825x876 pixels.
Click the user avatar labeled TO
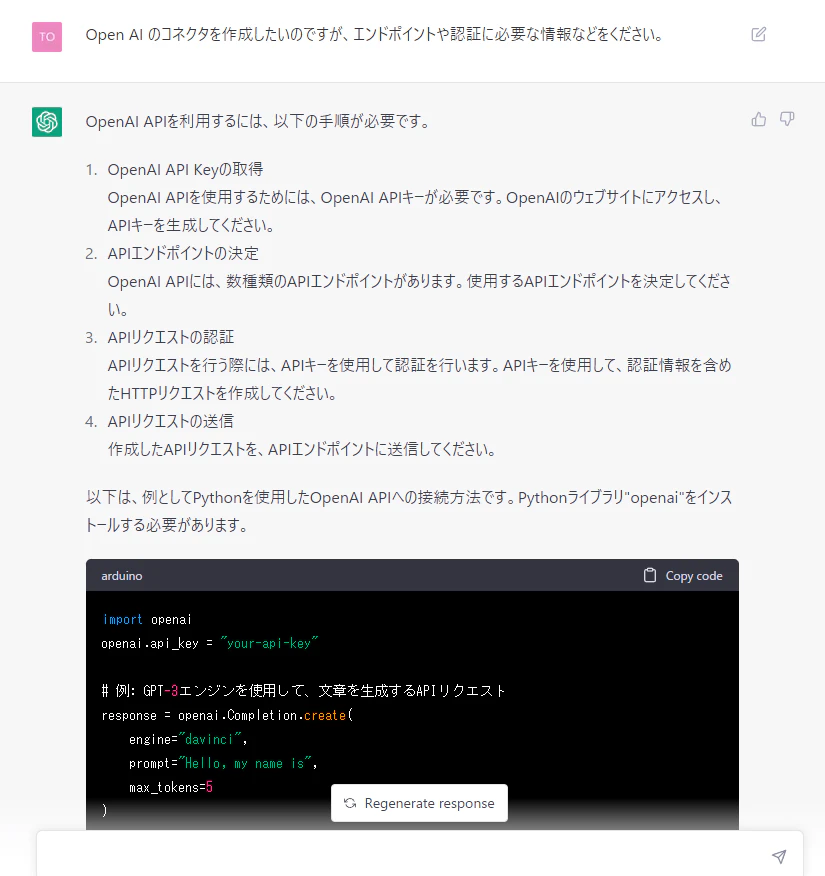(x=47, y=37)
